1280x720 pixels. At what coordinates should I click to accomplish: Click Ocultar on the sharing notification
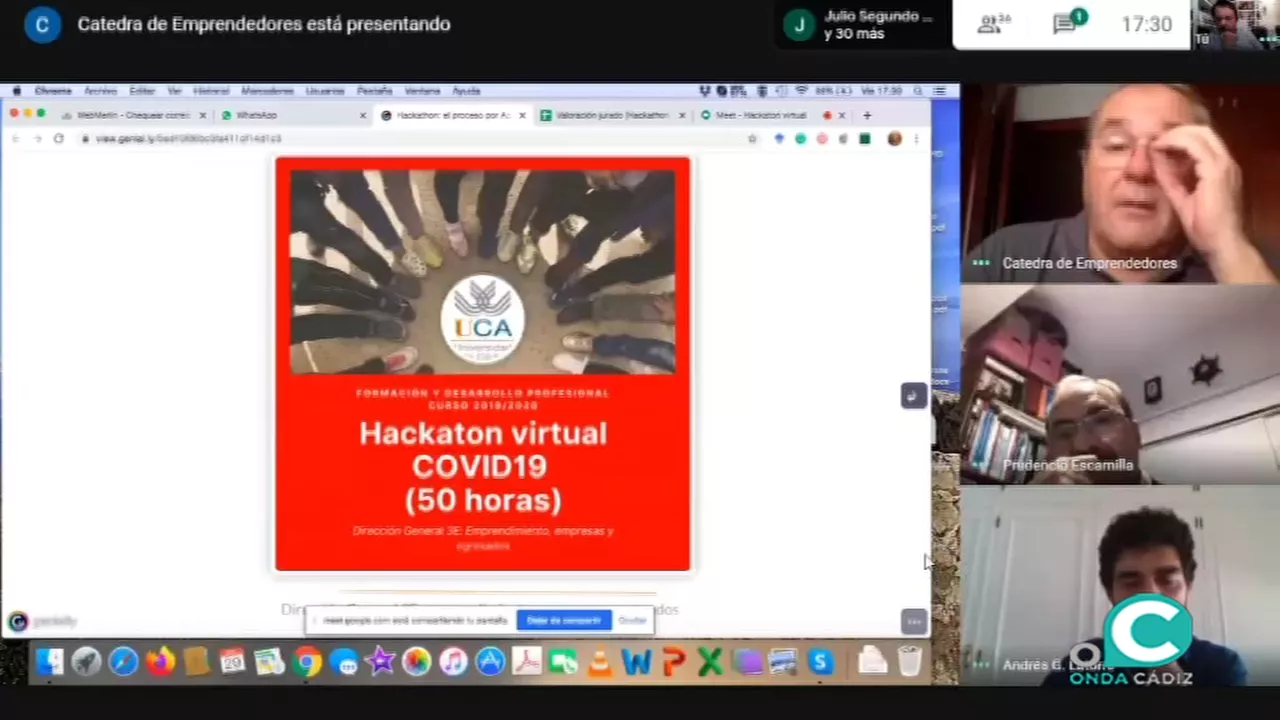[632, 621]
